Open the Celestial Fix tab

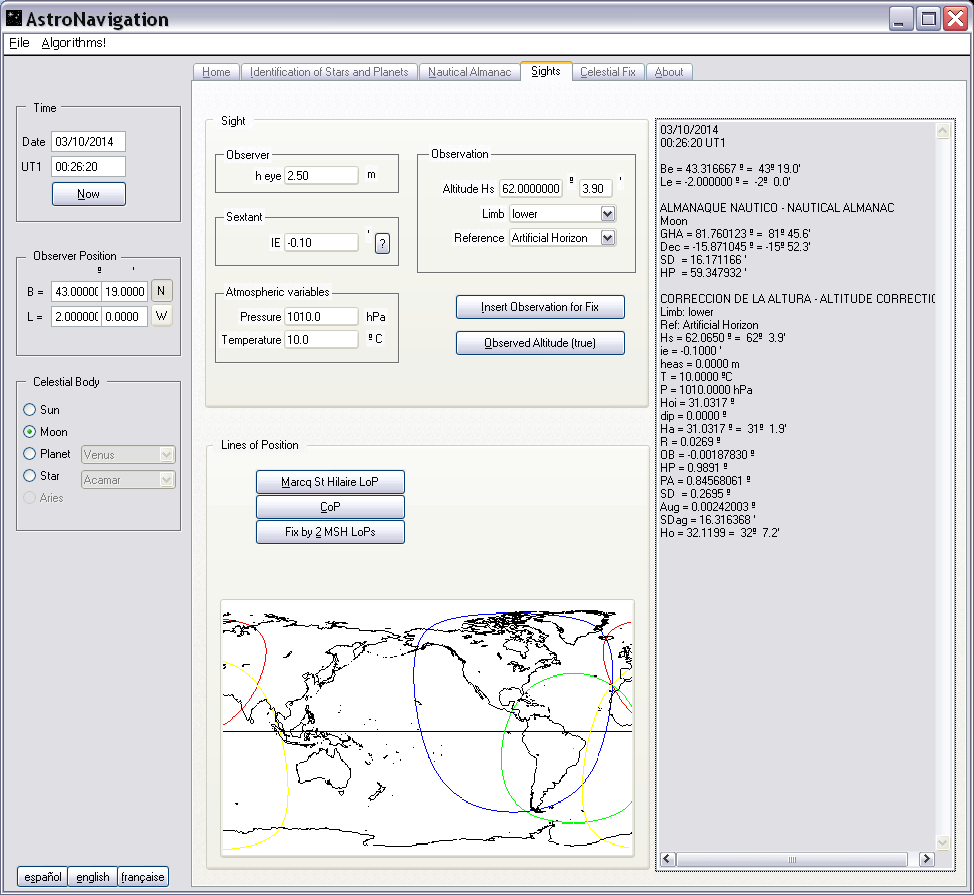pos(607,72)
